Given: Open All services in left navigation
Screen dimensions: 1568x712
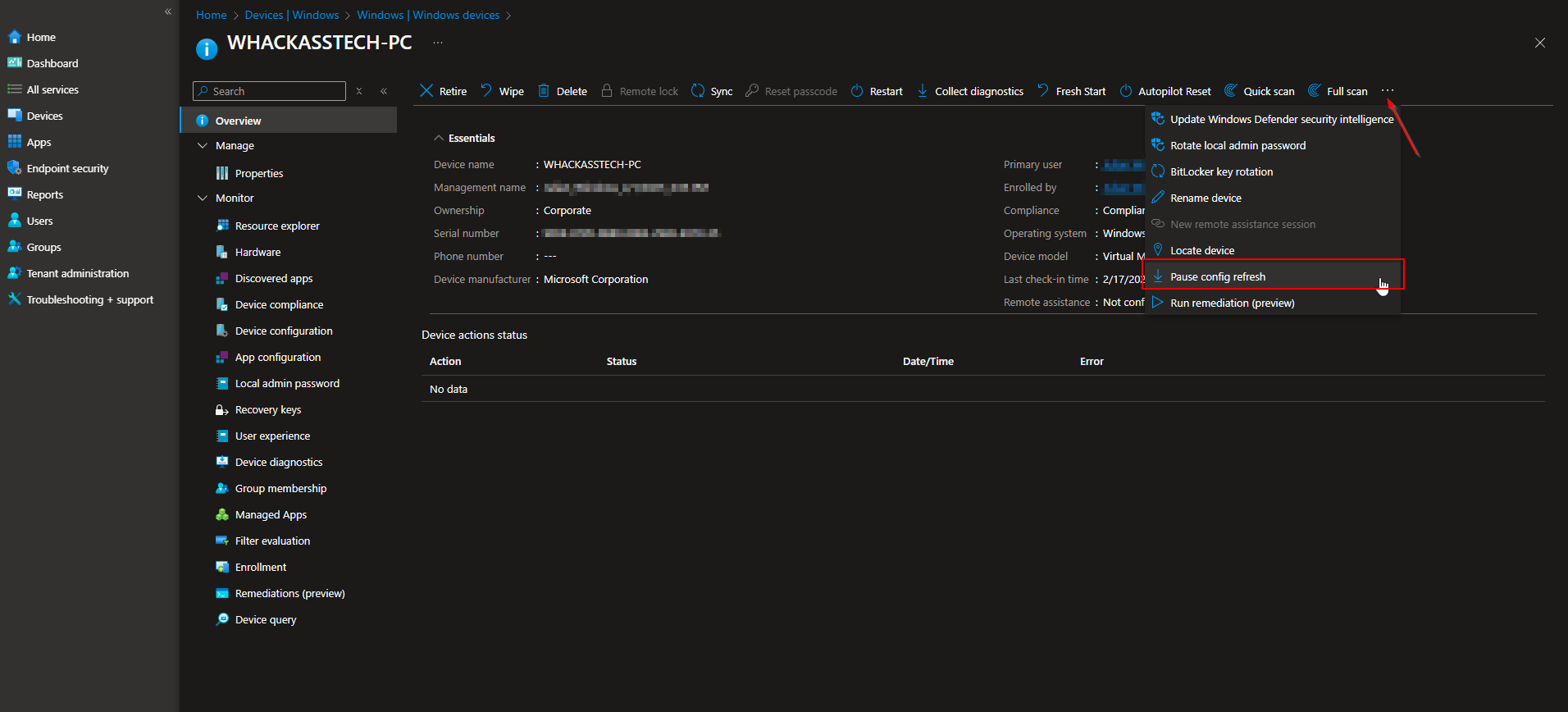Looking at the screenshot, I should point(43,89).
